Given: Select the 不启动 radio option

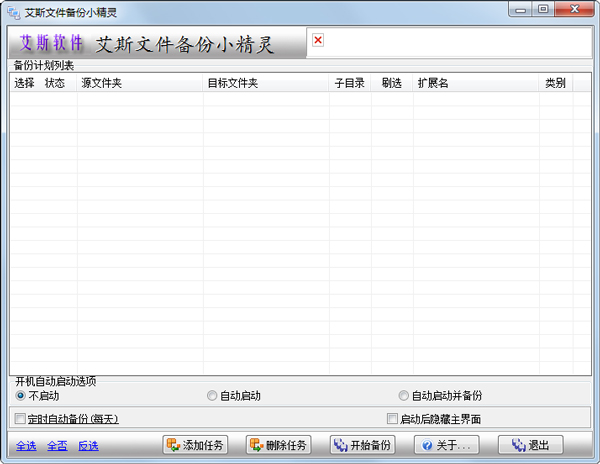Looking at the screenshot, I should 21,396.
